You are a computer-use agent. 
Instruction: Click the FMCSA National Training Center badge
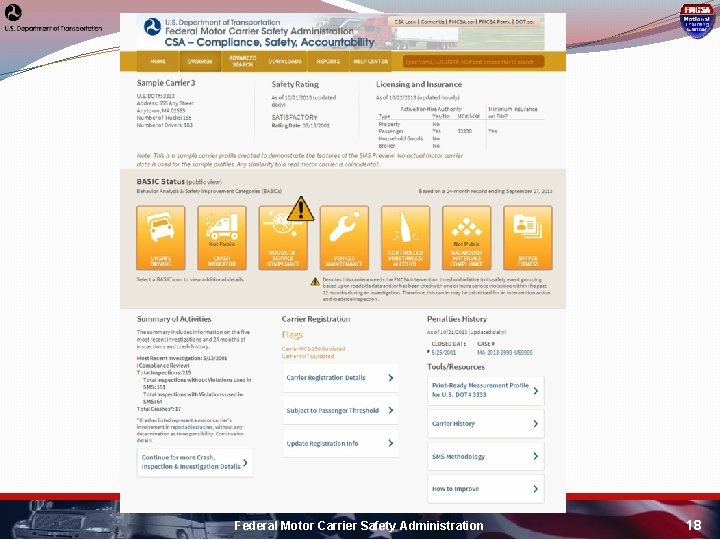tap(697, 21)
